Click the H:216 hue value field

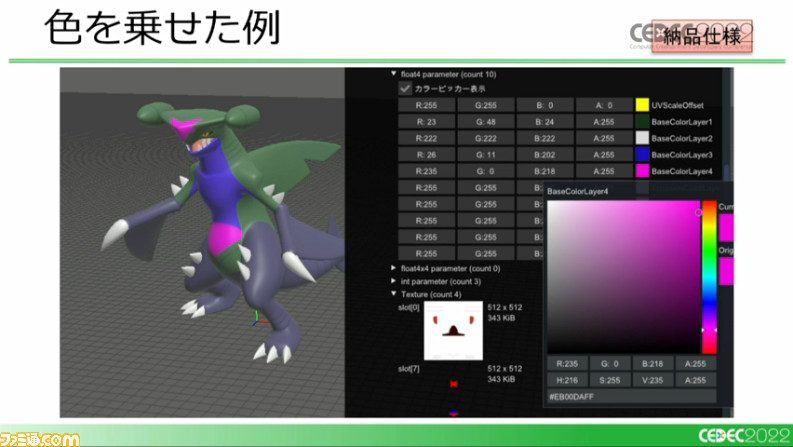567,380
